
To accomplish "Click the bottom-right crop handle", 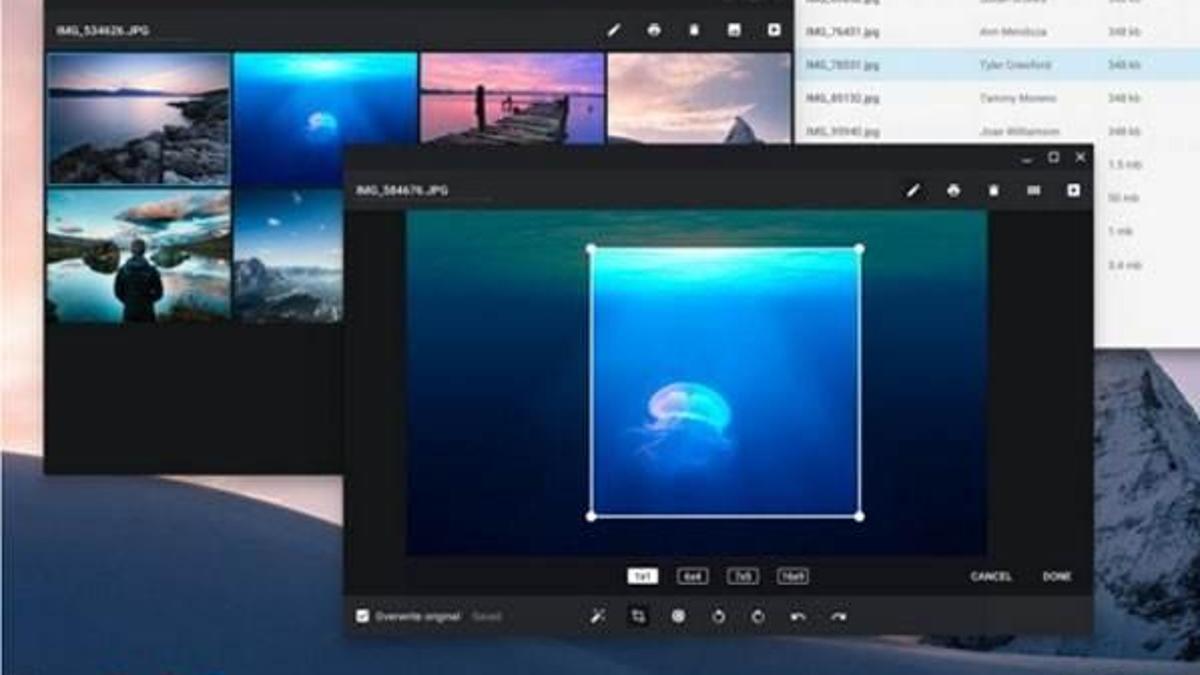I will click(x=859, y=516).
